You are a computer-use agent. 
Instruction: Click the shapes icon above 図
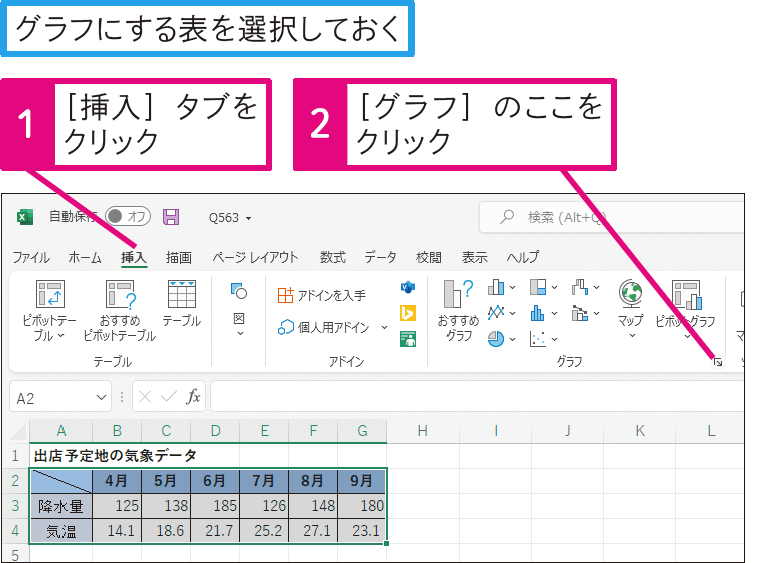239,291
